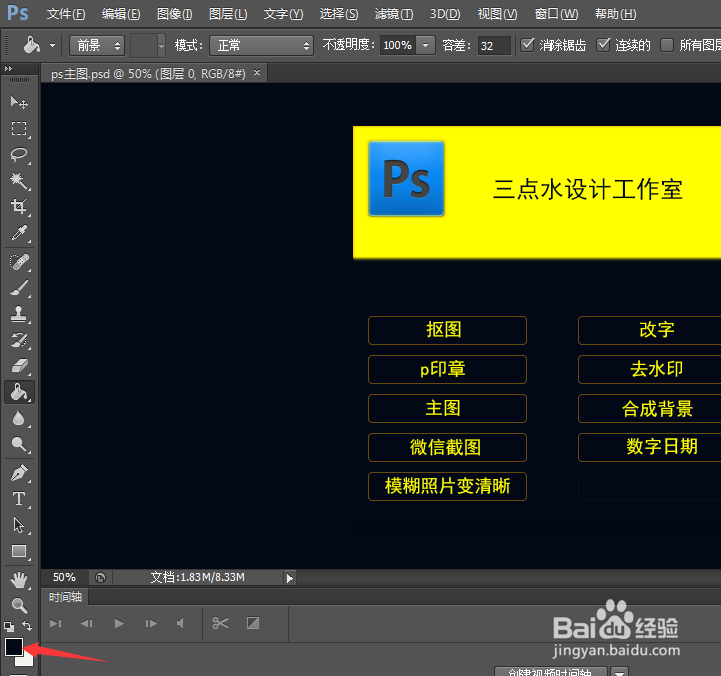
Task: Select the Horizontal Type tool
Action: (19, 499)
